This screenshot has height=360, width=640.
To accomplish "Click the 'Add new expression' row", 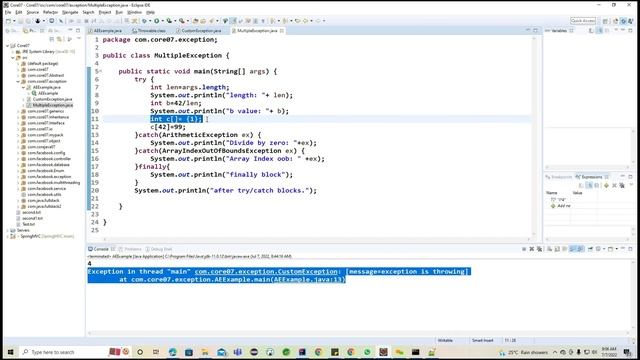I will point(561,206).
